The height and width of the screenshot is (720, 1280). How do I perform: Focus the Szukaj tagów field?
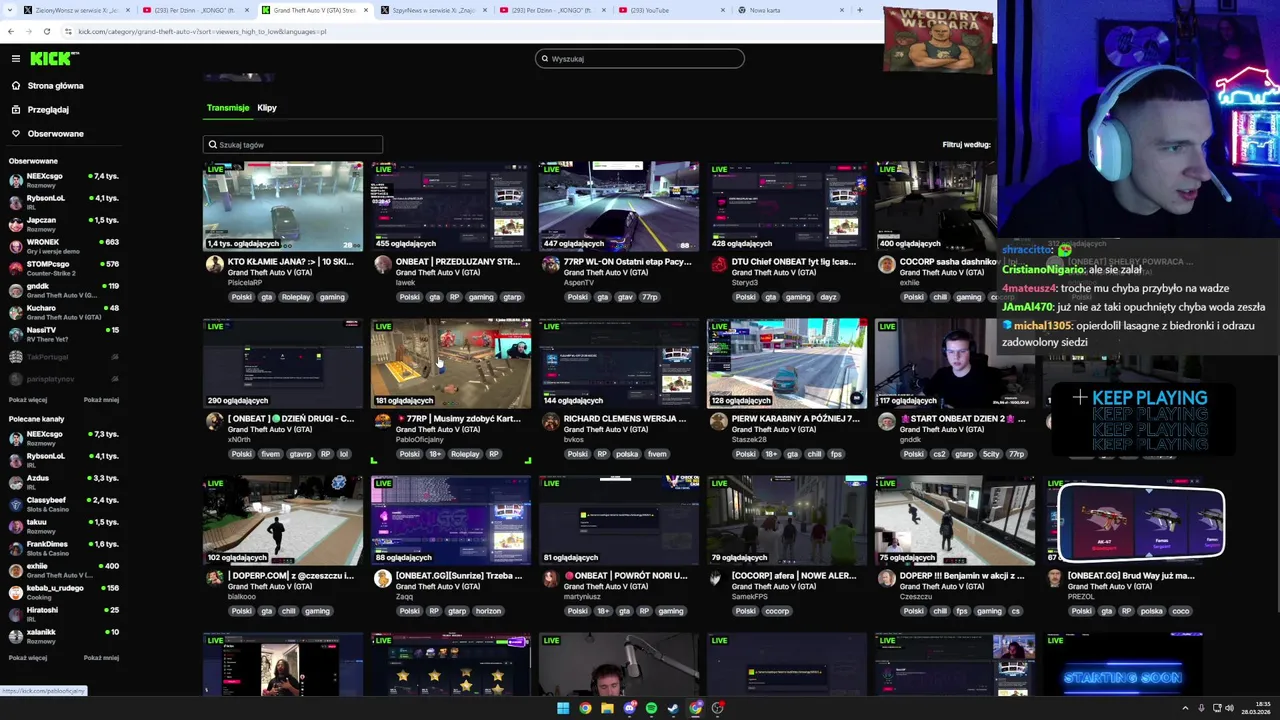[x=292, y=144]
